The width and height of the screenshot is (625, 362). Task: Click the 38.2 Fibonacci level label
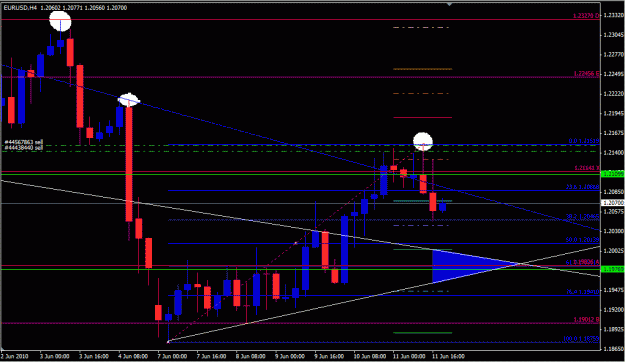(582, 216)
